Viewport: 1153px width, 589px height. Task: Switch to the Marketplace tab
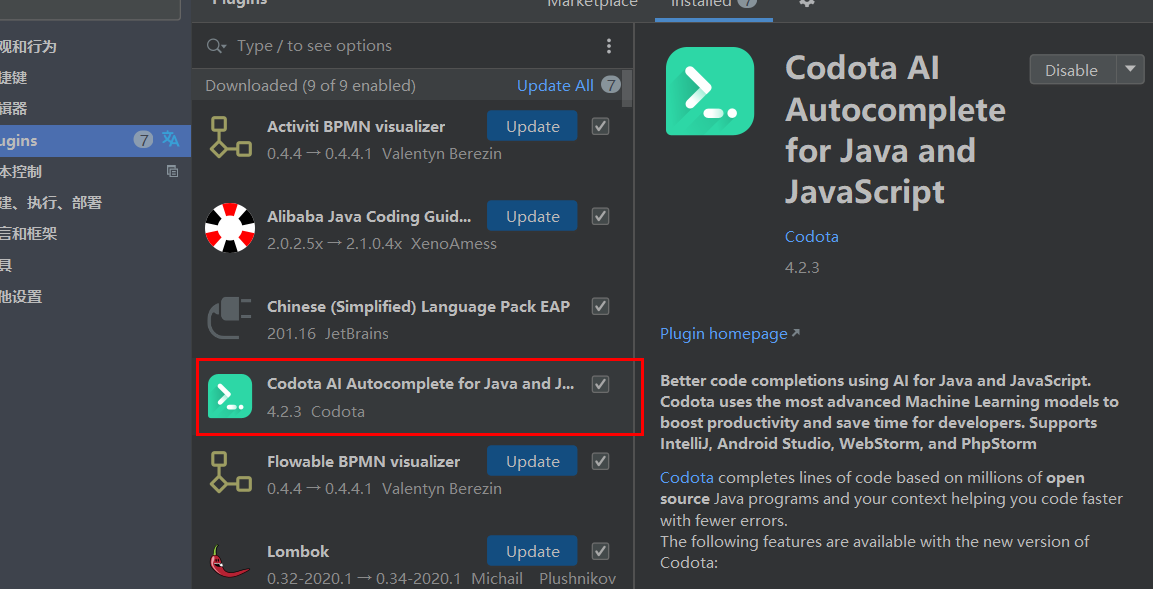click(592, 4)
